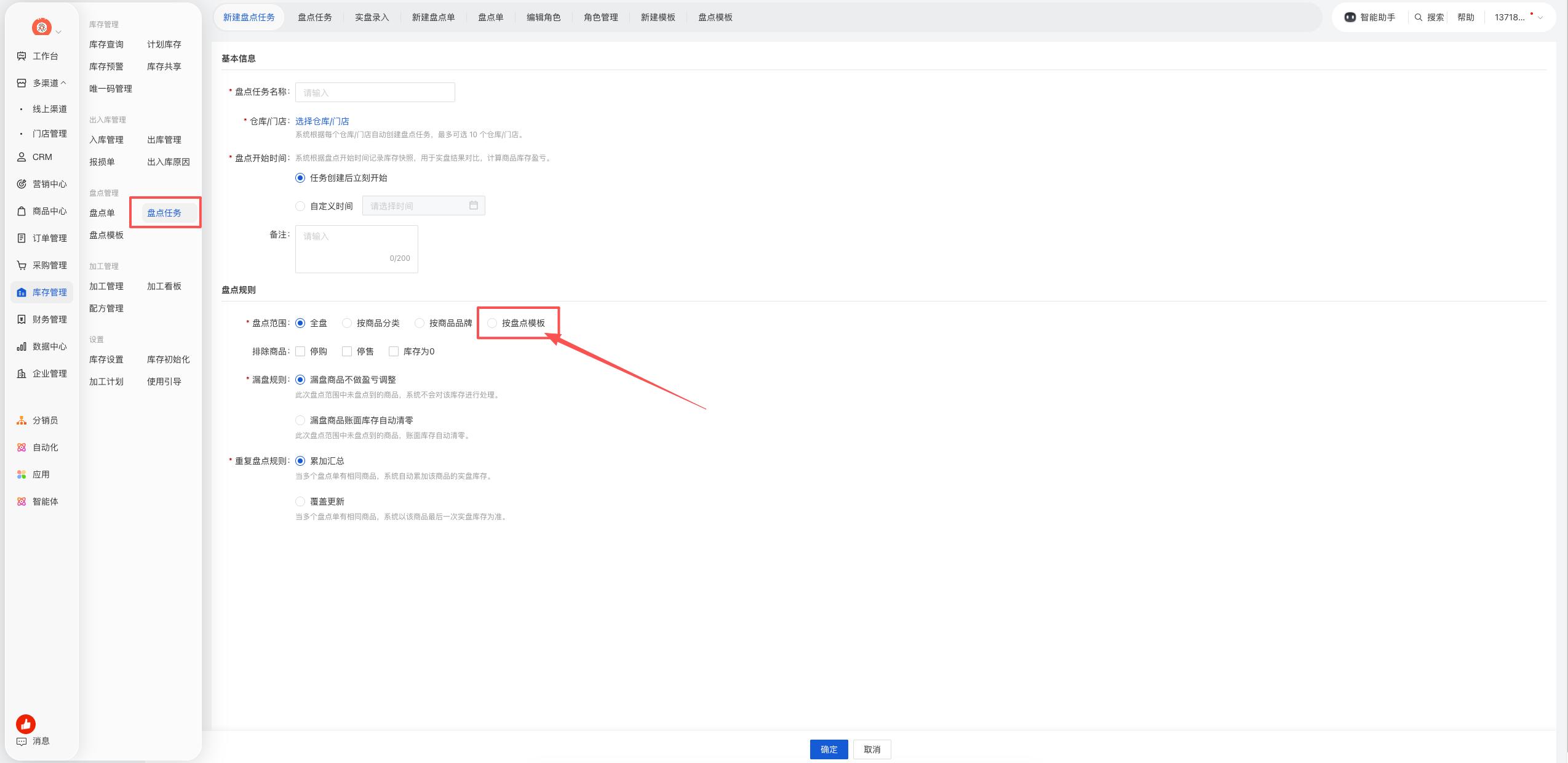Viewport: 1568px width, 763px height.
Task: Click the calendar icon in time picker
Action: coord(474,206)
